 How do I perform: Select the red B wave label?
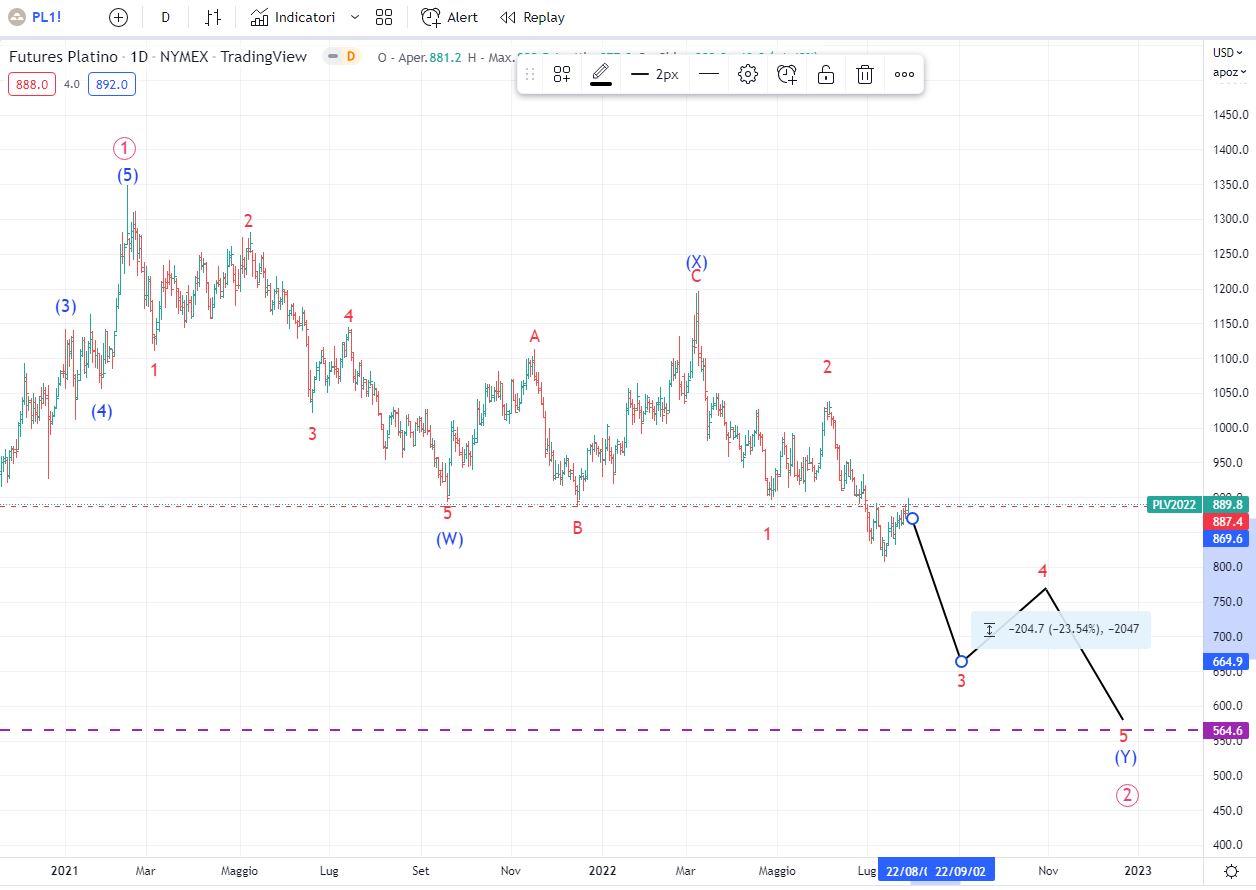click(x=578, y=528)
